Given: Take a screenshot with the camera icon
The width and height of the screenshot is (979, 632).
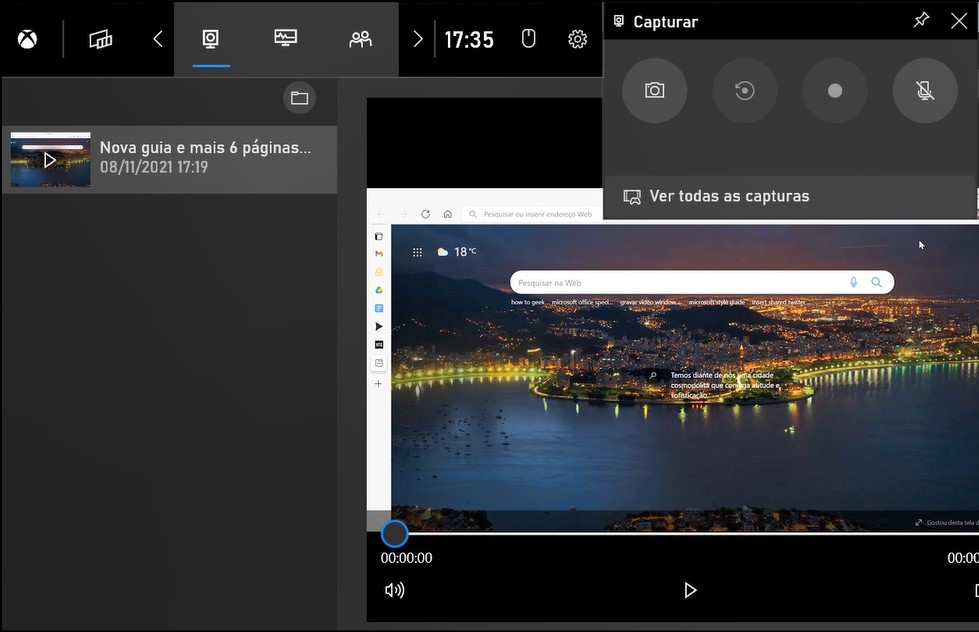Looking at the screenshot, I should (x=654, y=90).
